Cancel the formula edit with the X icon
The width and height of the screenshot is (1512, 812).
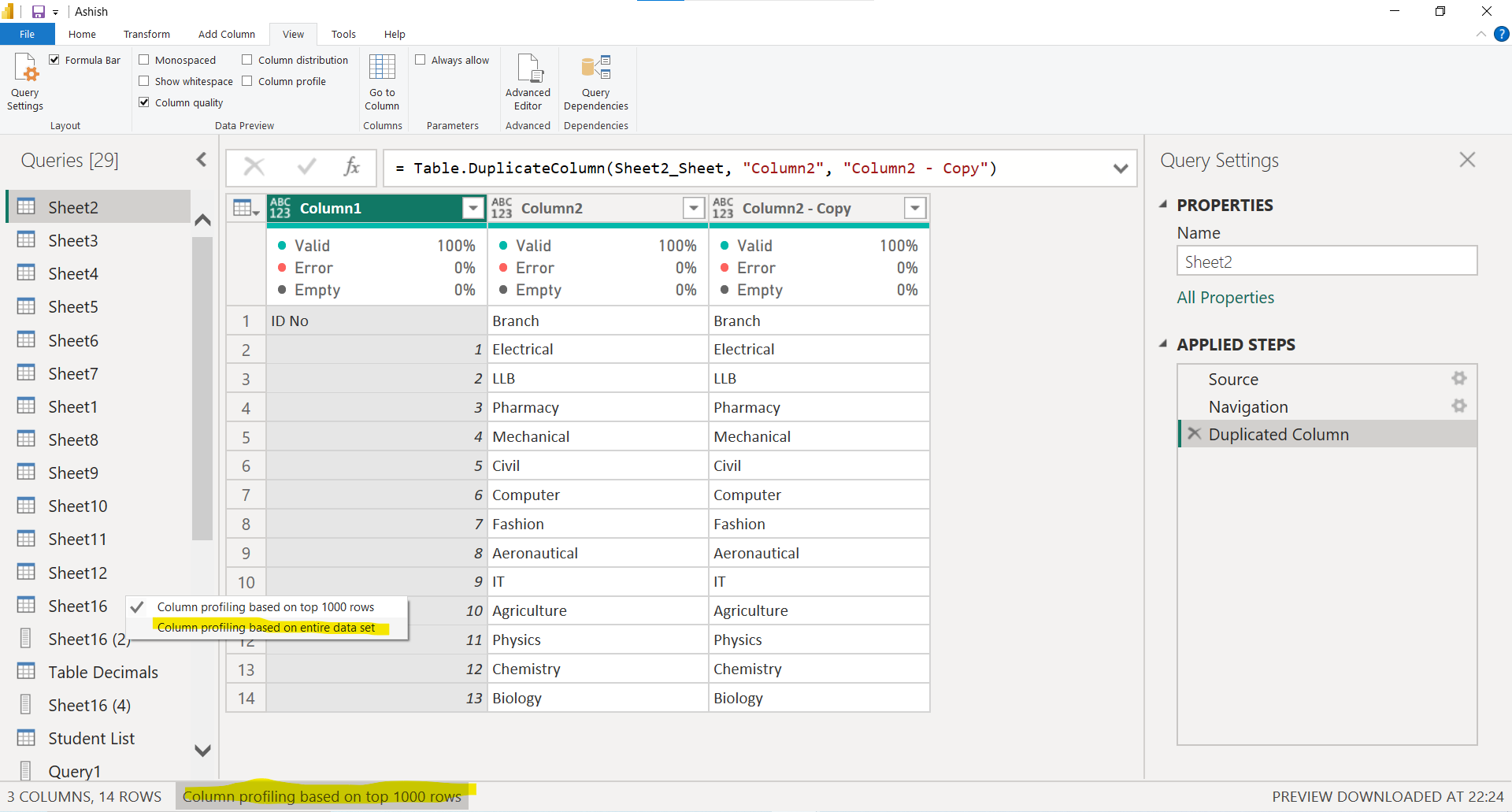click(x=254, y=167)
